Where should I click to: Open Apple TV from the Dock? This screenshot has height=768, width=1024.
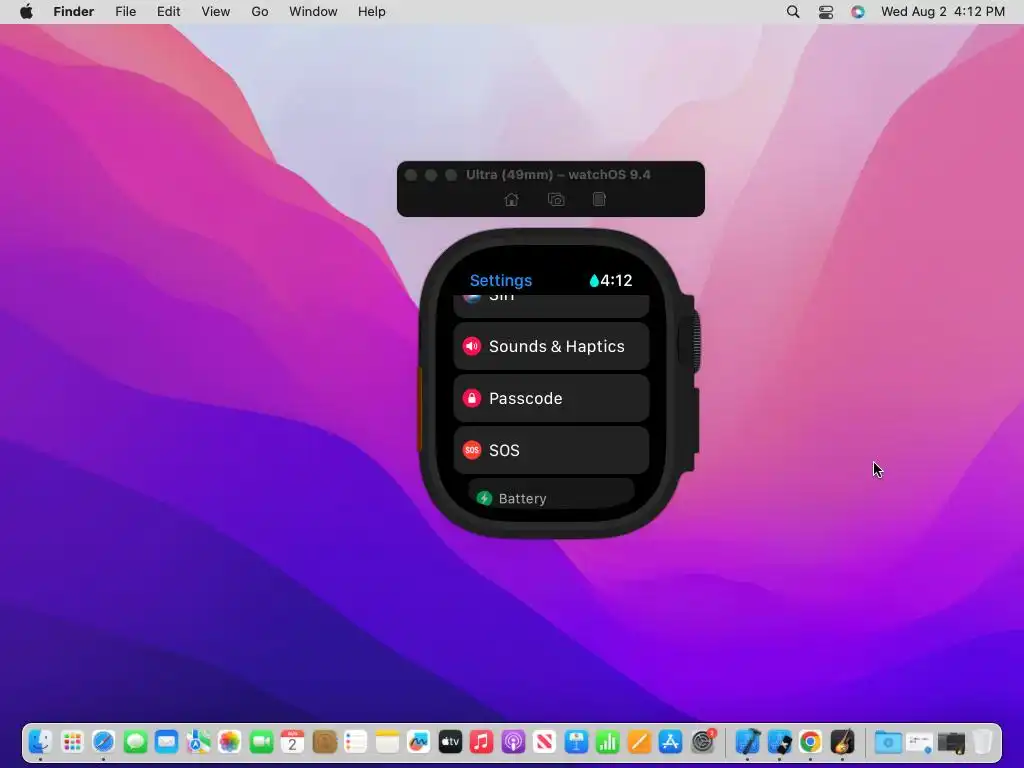[x=451, y=742]
